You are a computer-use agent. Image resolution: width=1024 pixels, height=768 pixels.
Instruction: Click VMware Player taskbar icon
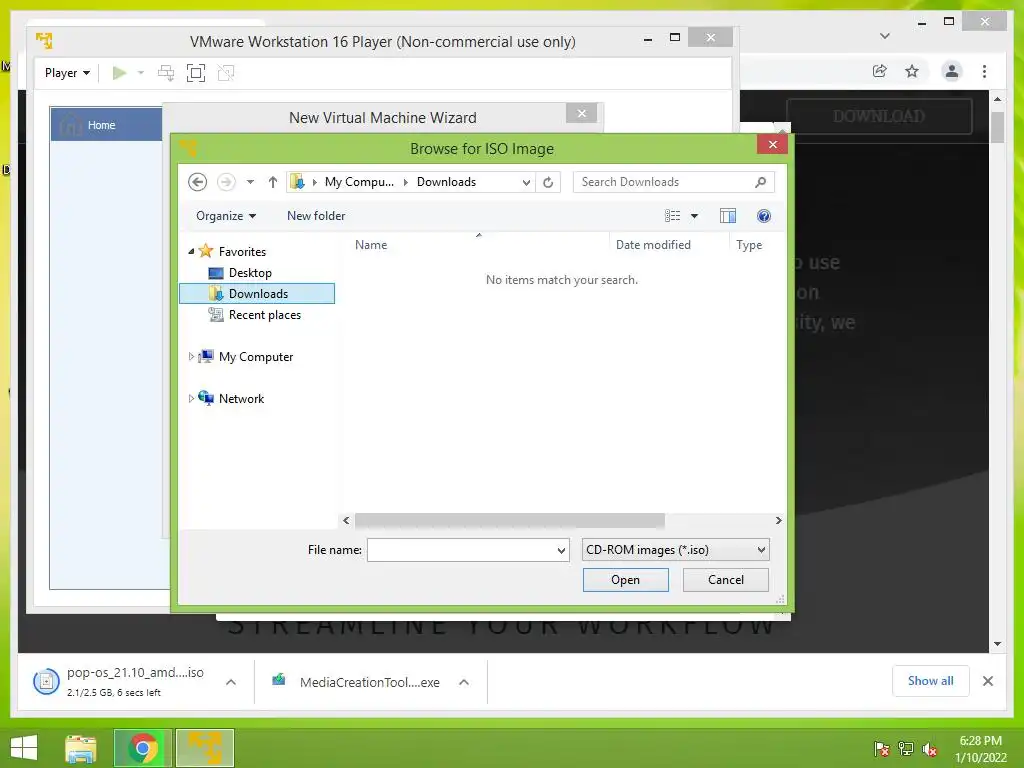(205, 748)
